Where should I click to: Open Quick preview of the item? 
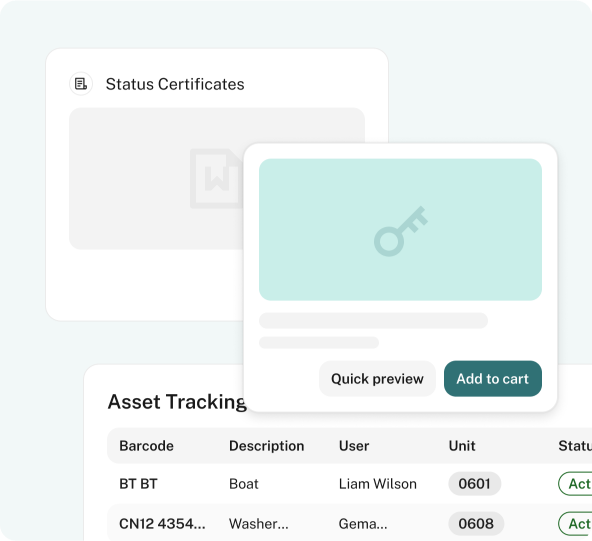377,378
